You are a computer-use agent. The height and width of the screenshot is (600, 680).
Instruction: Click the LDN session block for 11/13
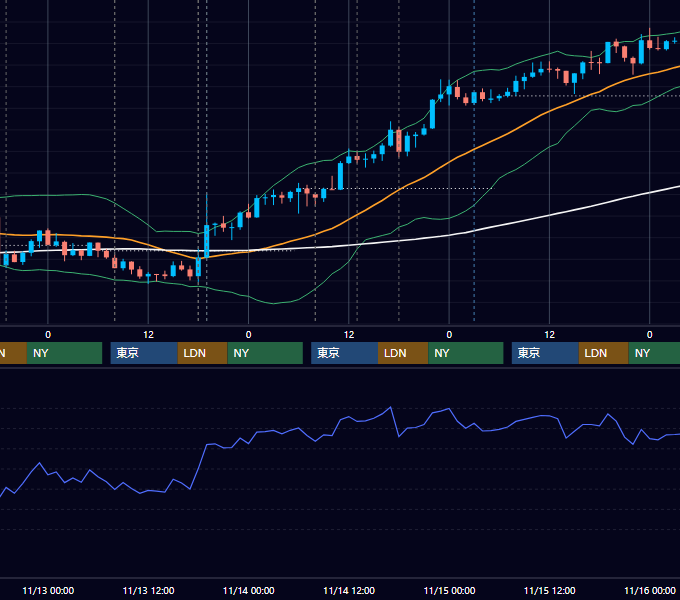click(203, 353)
